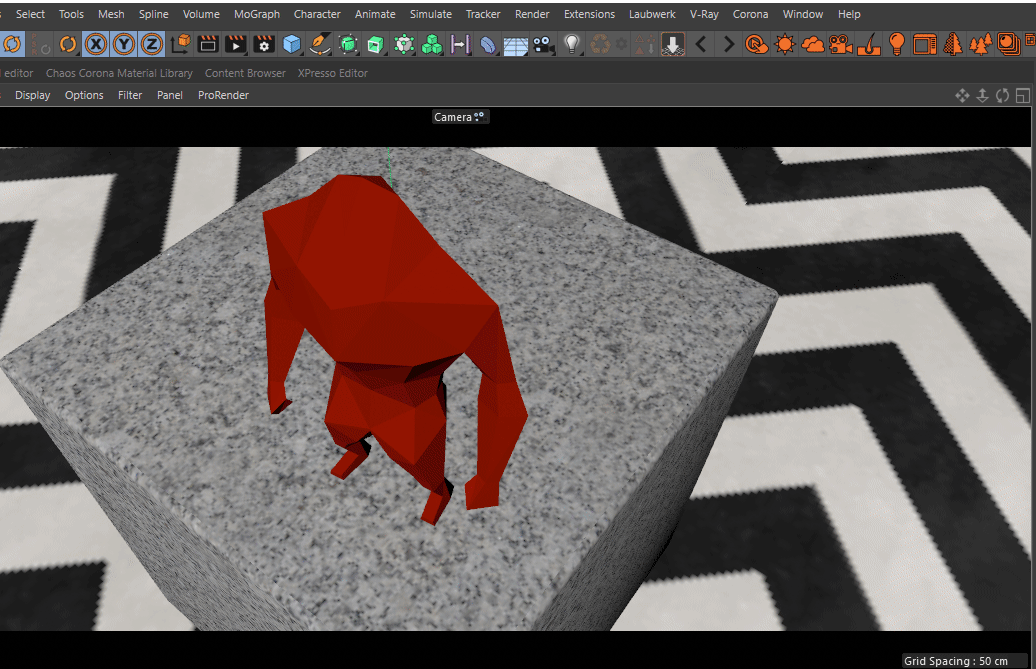Viewport: 1036px width, 669px height.
Task: Open the MoGraph menu
Action: (257, 14)
